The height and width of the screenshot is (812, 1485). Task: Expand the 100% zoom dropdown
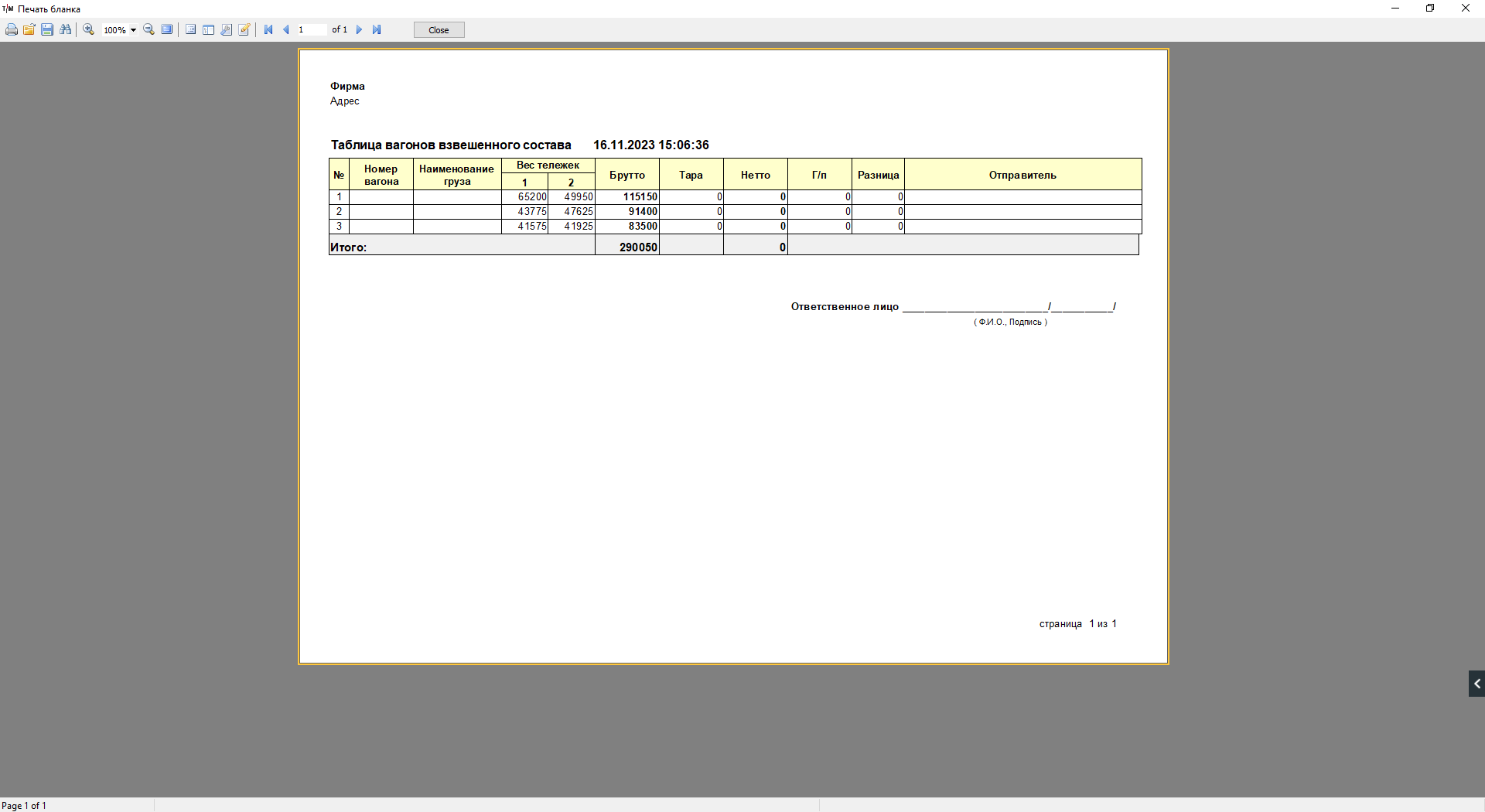pos(133,30)
